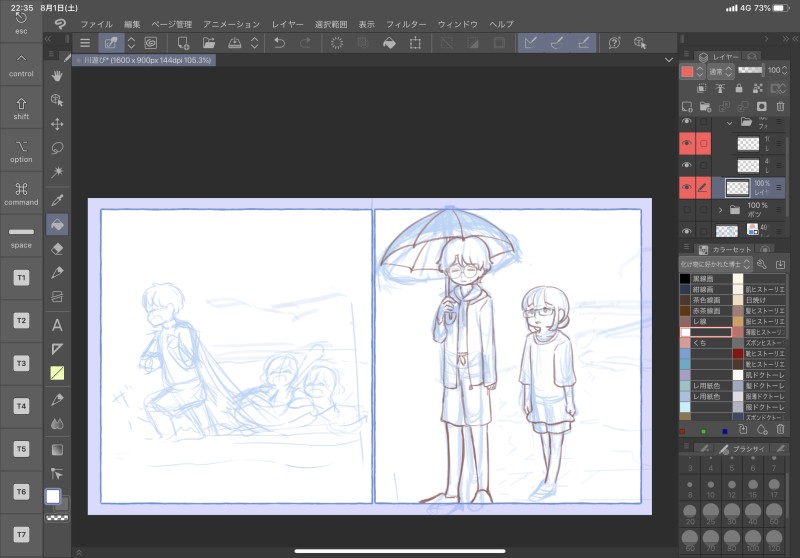The height and width of the screenshot is (558, 800).
Task: Click the Fill icon in command bar
Action: pyautogui.click(x=389, y=43)
